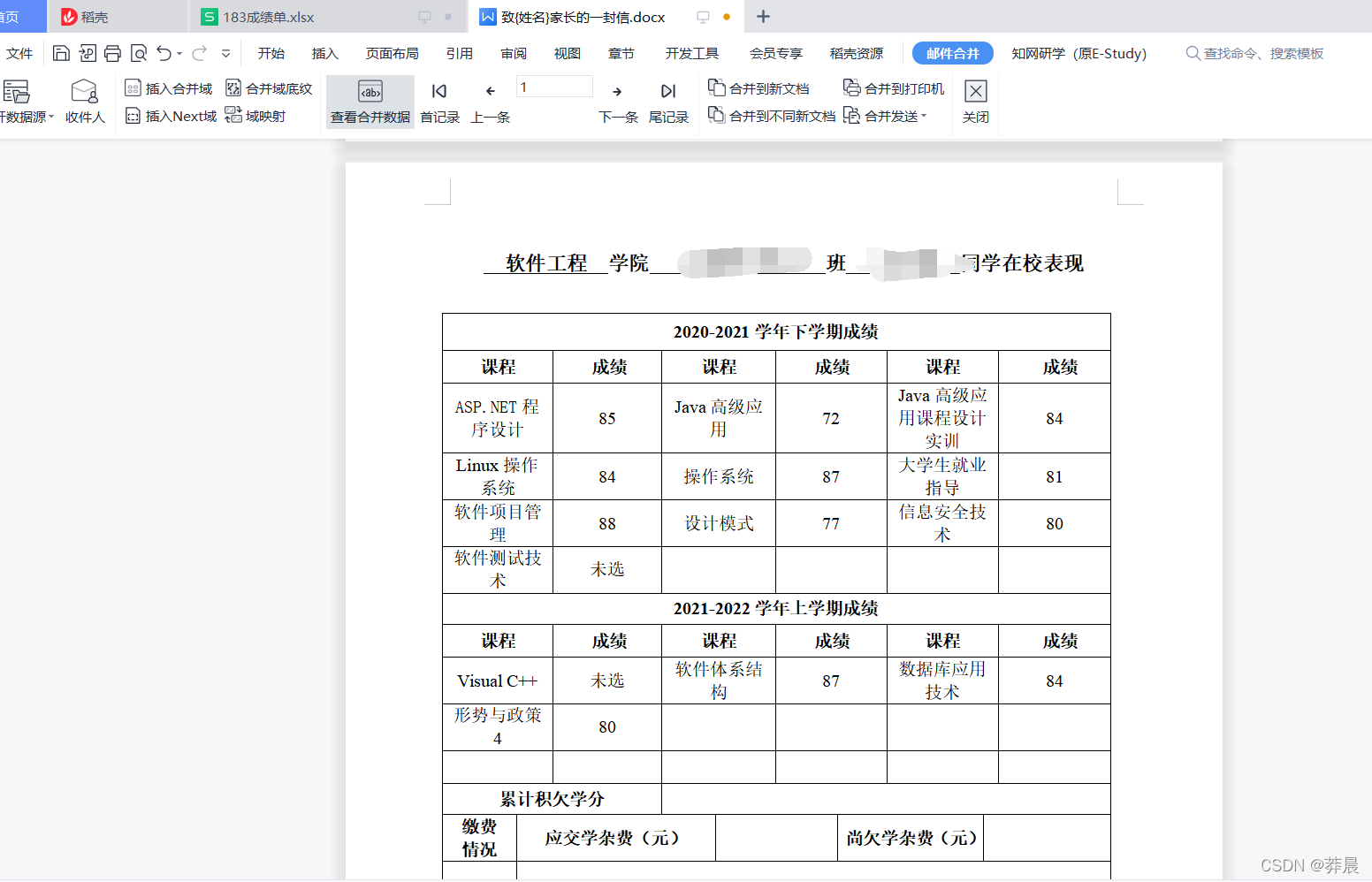Open the 章节 tab
This screenshot has height=882, width=1372.
tap(621, 54)
